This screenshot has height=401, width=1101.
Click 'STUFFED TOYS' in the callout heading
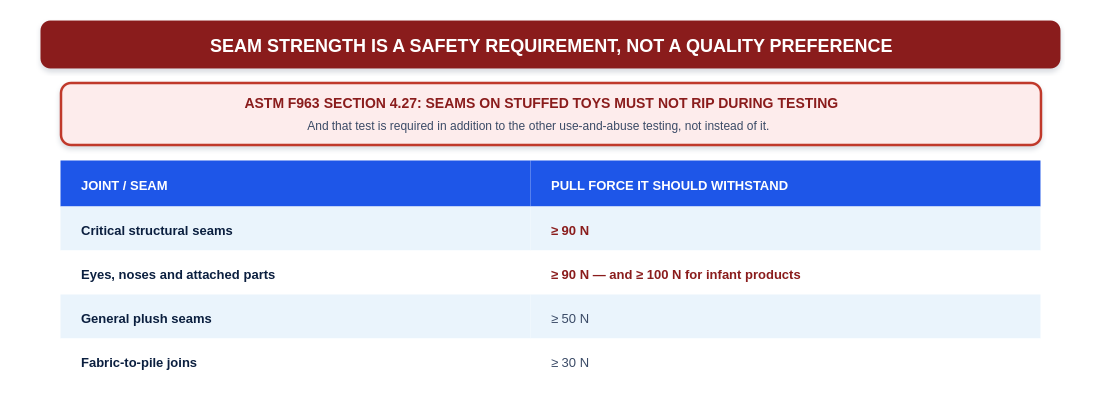click(x=565, y=103)
